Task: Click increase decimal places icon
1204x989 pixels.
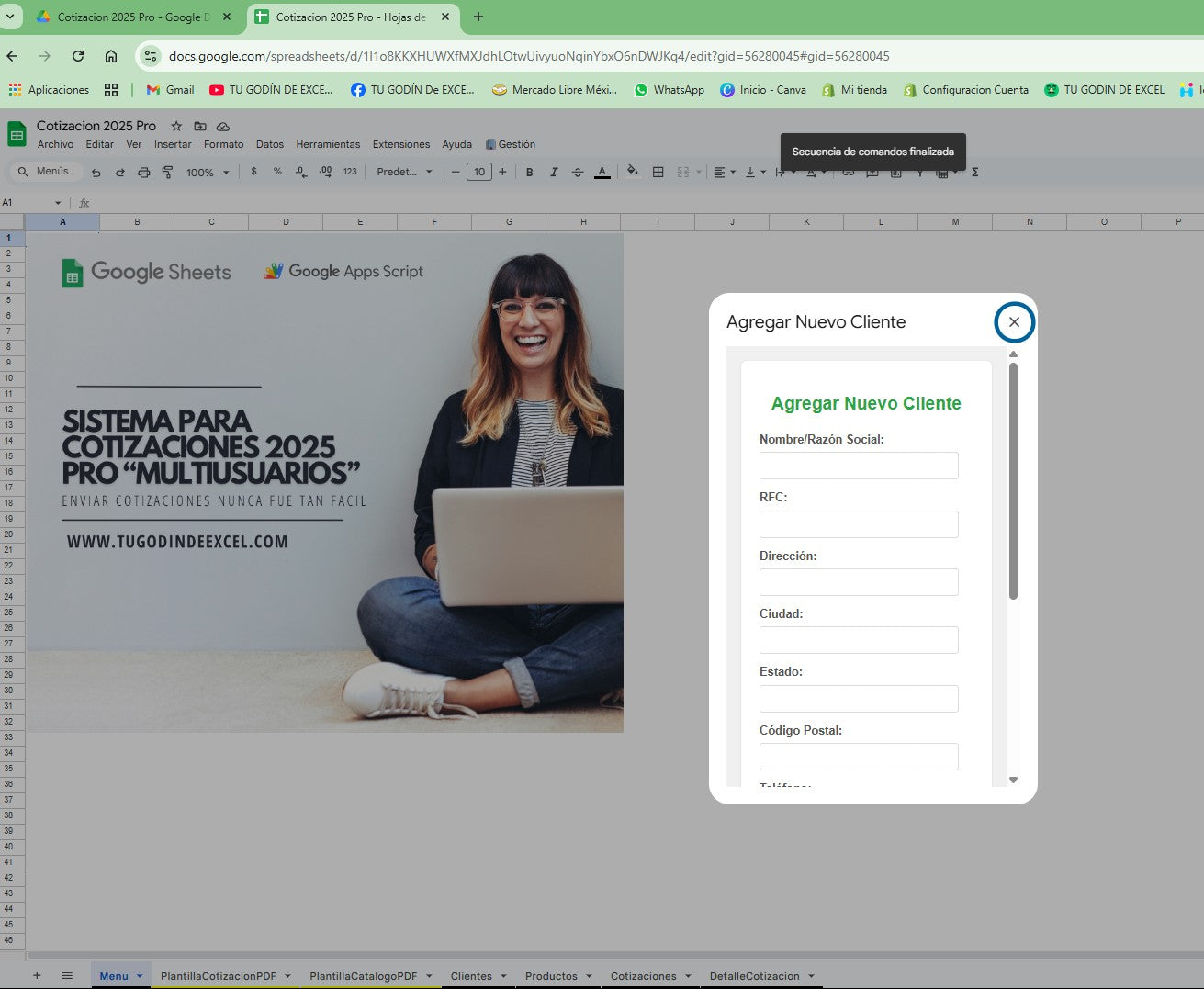Action: [326, 172]
